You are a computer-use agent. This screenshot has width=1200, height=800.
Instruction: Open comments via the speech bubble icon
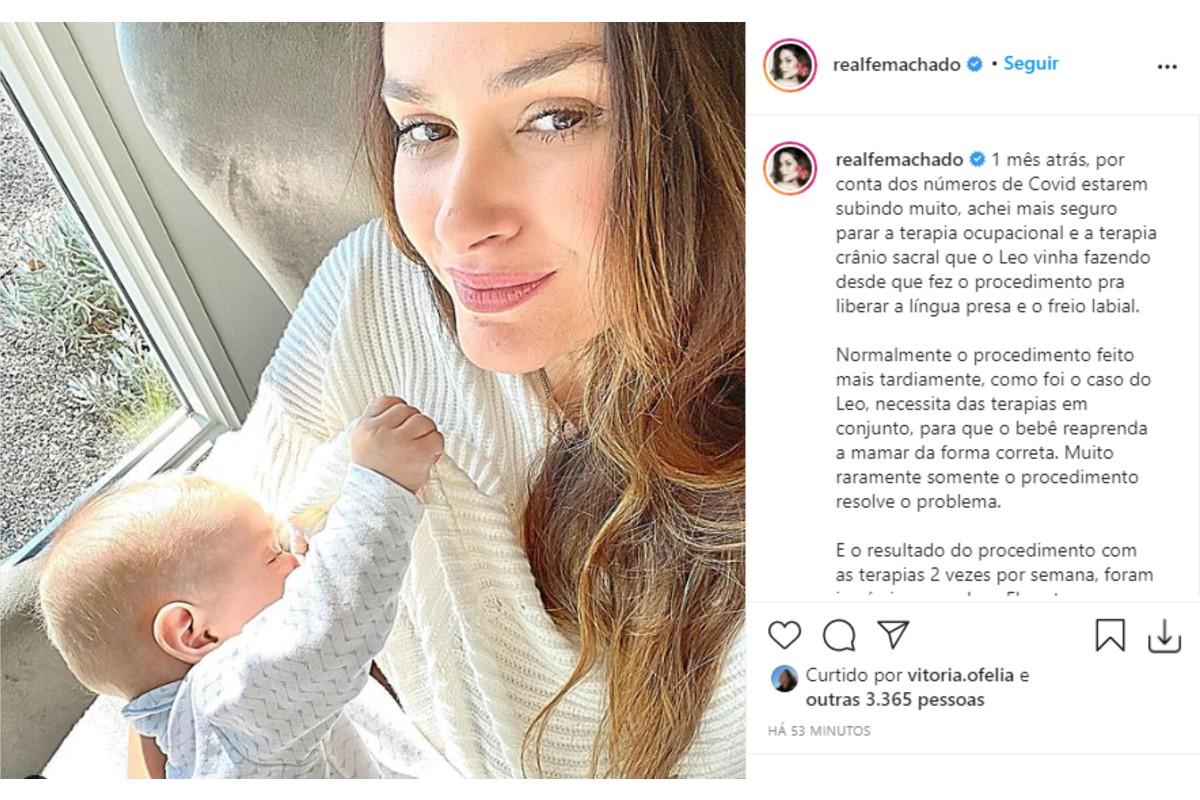tap(839, 635)
